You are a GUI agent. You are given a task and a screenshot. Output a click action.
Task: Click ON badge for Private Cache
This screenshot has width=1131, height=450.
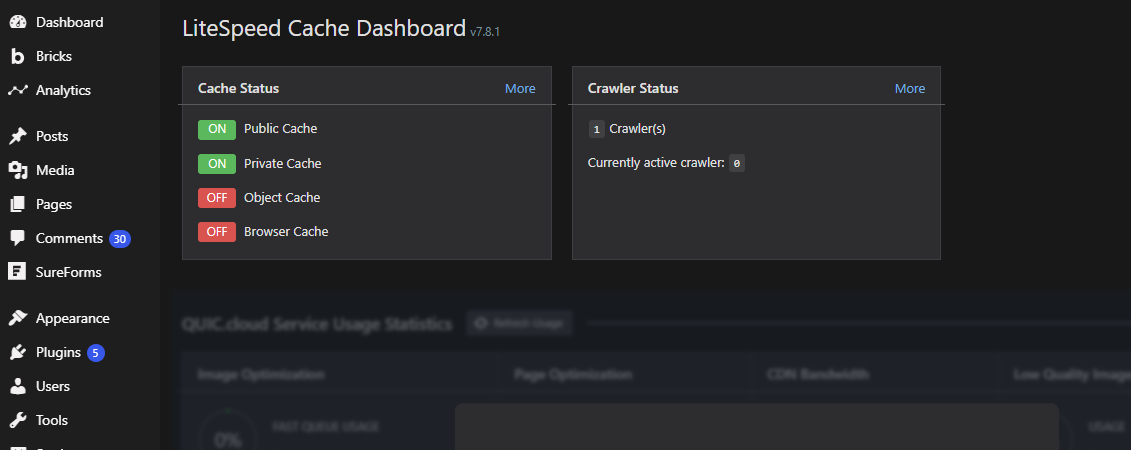[217, 164]
